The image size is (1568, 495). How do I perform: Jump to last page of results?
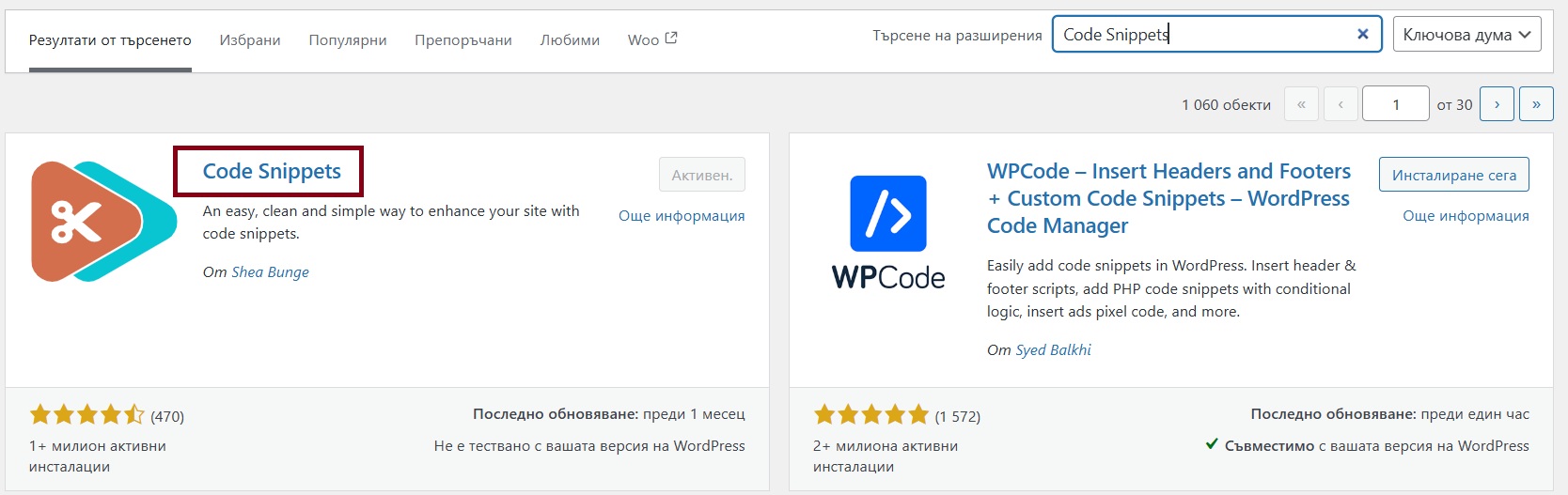[x=1536, y=104]
